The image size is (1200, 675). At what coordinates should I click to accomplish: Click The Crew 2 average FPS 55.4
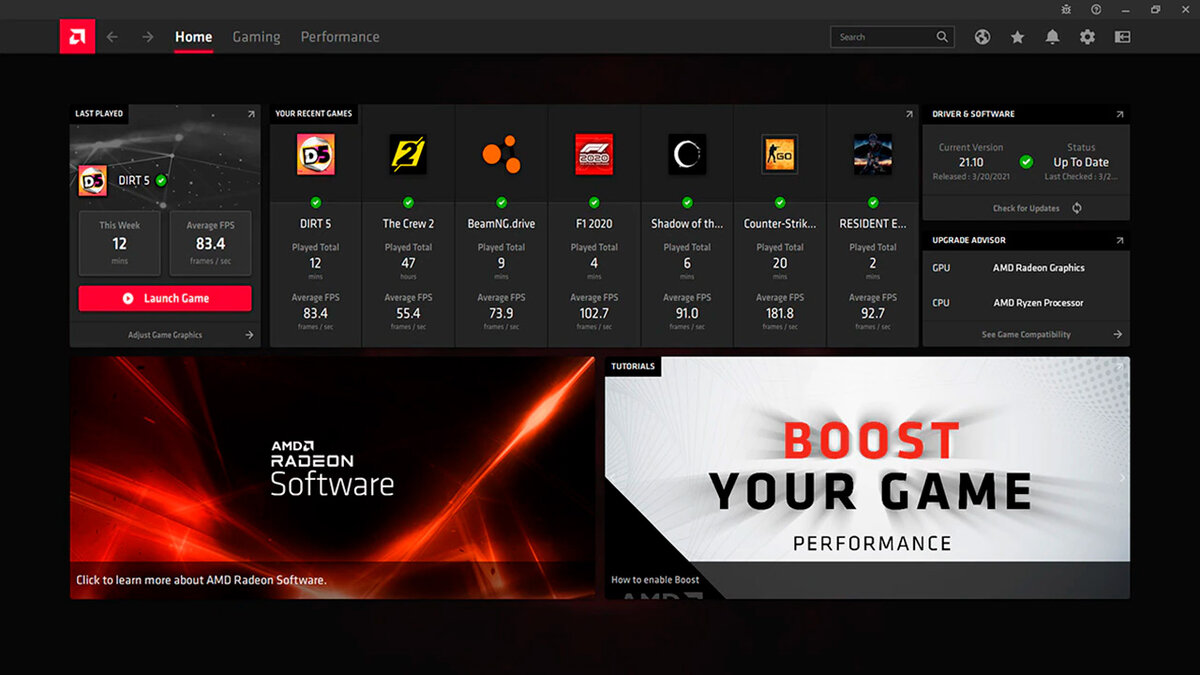click(x=408, y=313)
